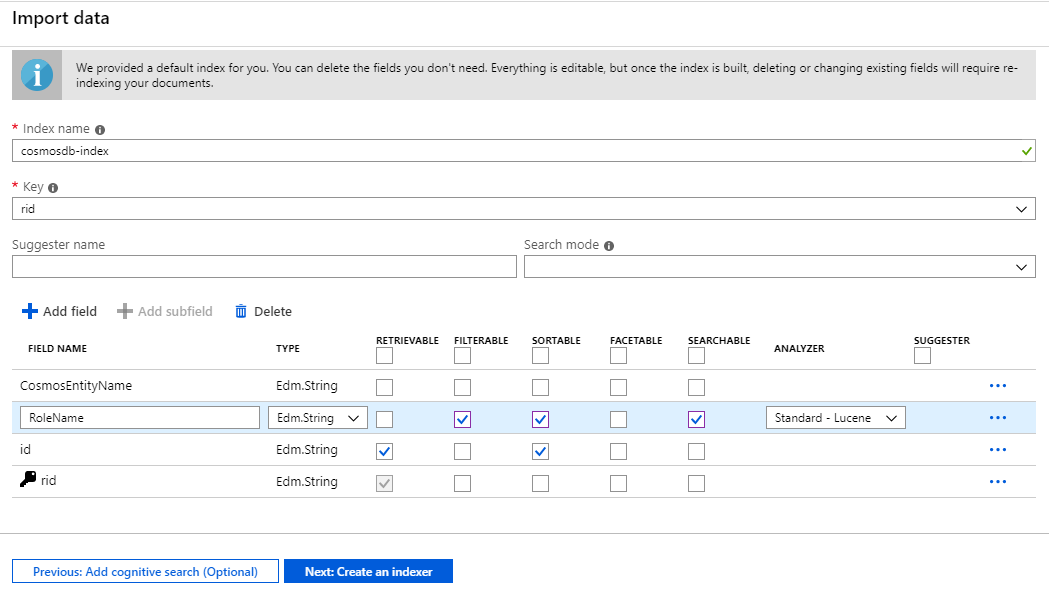Viewport: 1049px width, 589px height.
Task: Enable Facetable for the RoleName field
Action: (x=617, y=418)
